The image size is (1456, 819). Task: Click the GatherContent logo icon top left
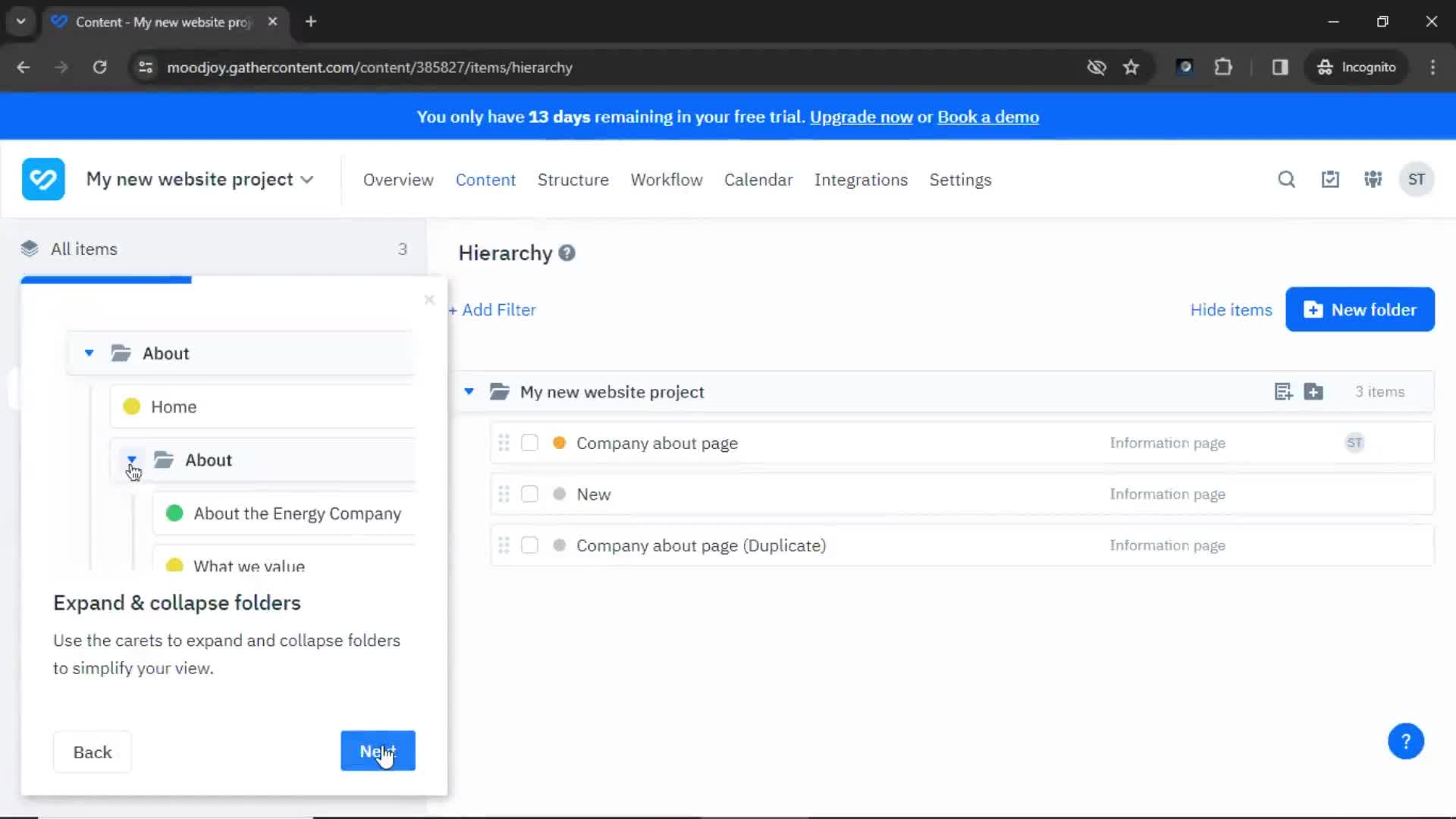[42, 179]
